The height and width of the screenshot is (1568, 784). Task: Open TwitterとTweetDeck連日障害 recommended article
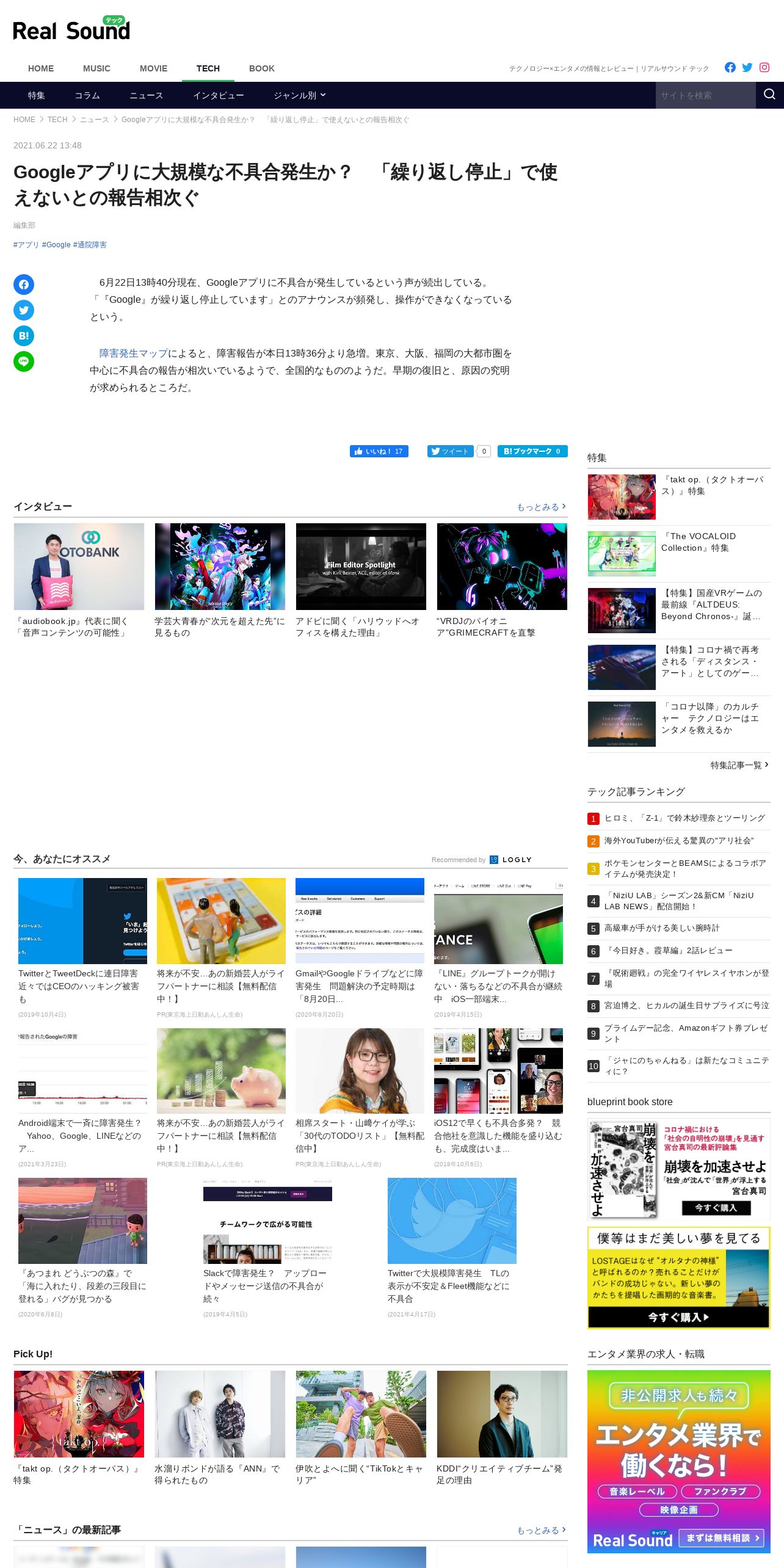[82, 948]
